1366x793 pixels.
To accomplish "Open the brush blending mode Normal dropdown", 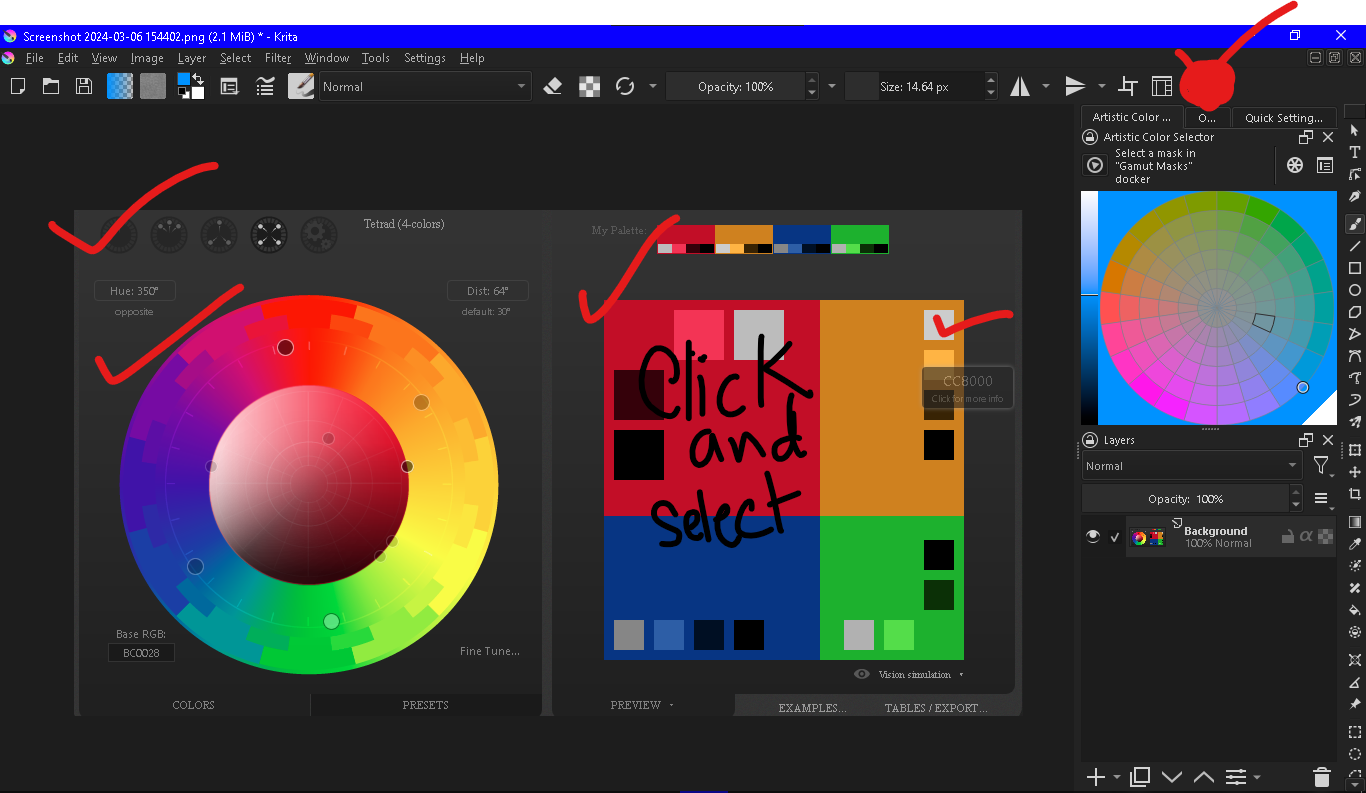I will point(424,87).
